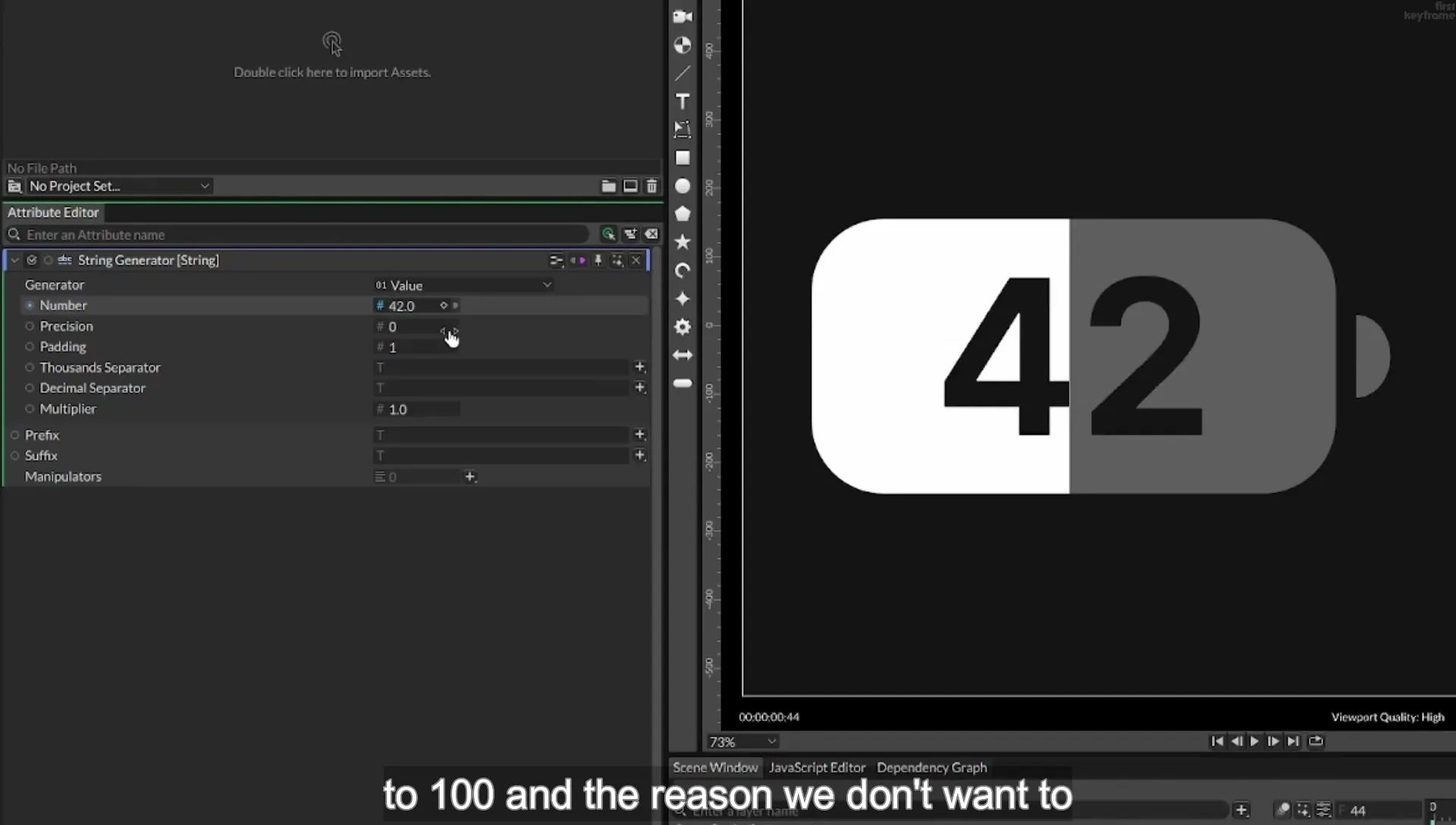Clear the attribute search field

651,234
